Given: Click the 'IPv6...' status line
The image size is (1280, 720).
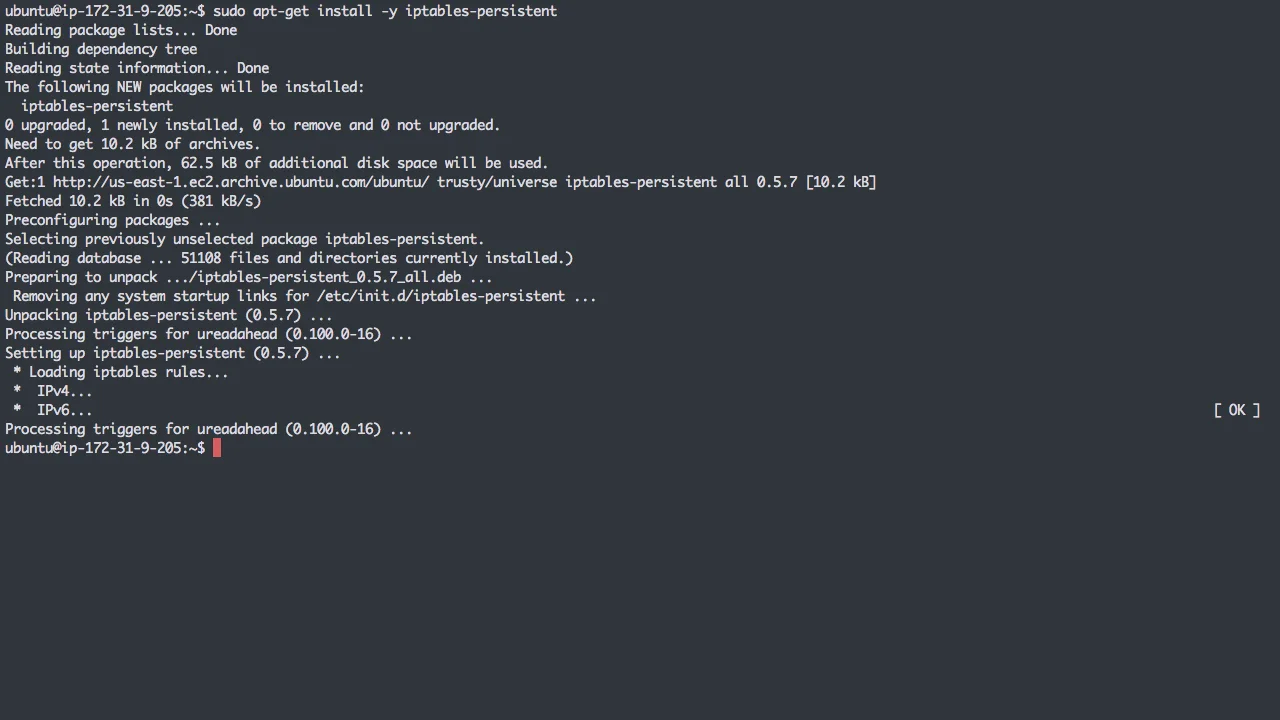Looking at the screenshot, I should point(53,410).
